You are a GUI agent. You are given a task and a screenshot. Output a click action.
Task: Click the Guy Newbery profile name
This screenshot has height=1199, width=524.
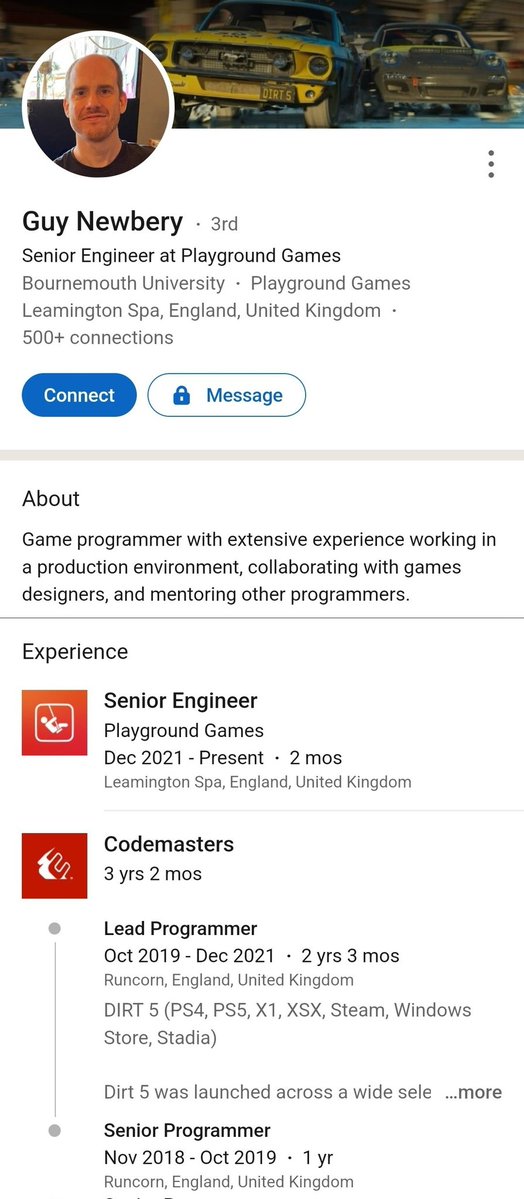pos(103,222)
